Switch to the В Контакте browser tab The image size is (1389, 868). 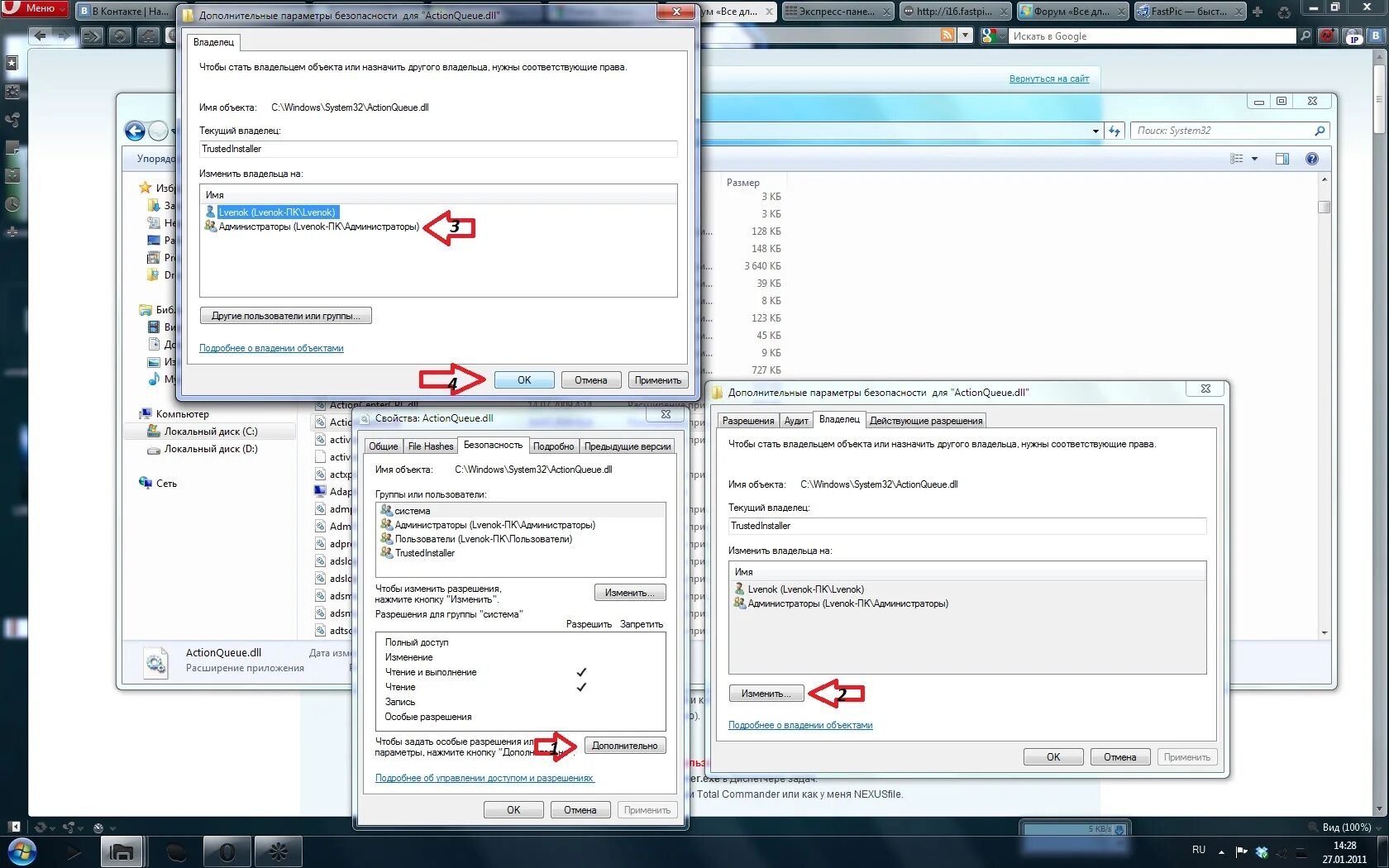[124, 11]
